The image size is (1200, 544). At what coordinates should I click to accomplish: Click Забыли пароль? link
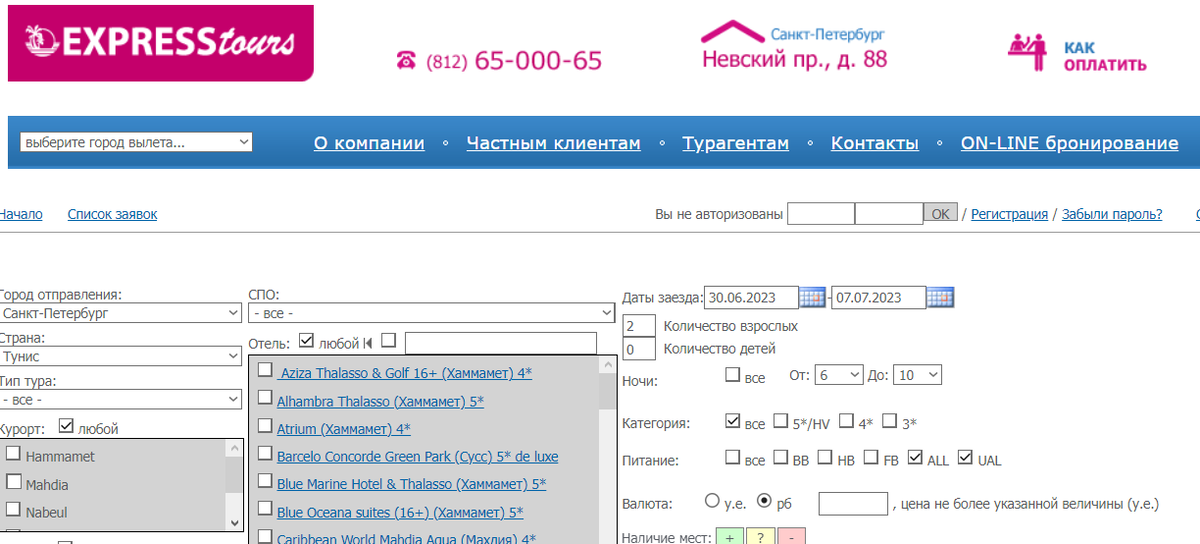1112,214
